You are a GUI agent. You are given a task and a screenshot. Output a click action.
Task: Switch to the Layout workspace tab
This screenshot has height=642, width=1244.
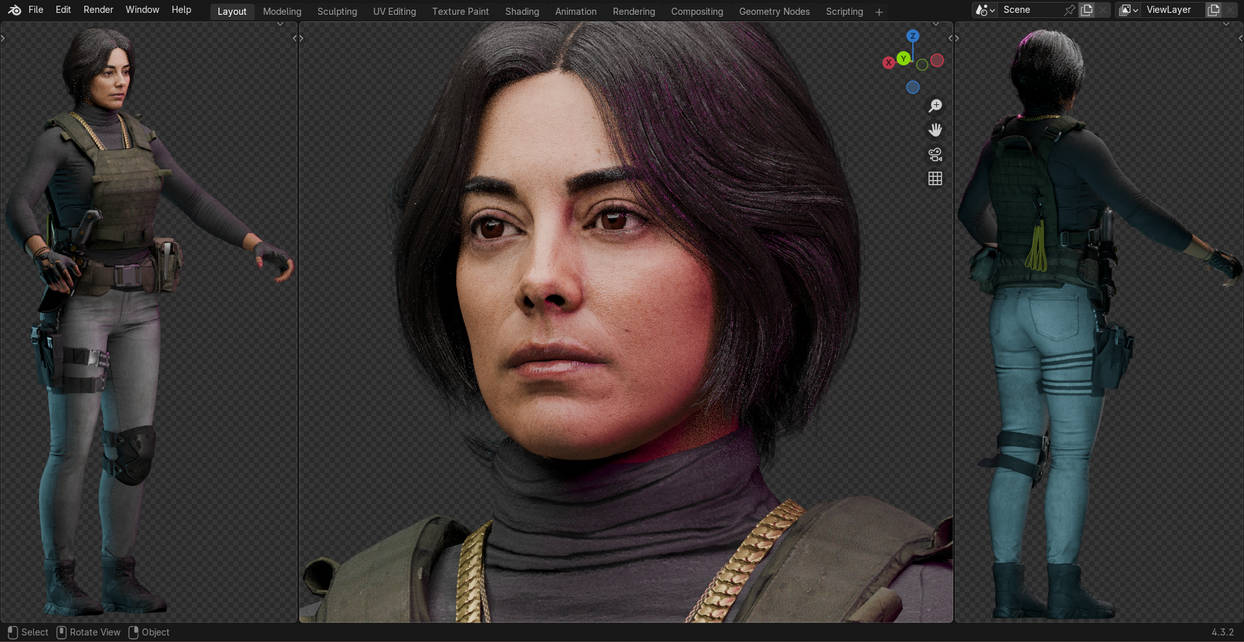point(232,11)
